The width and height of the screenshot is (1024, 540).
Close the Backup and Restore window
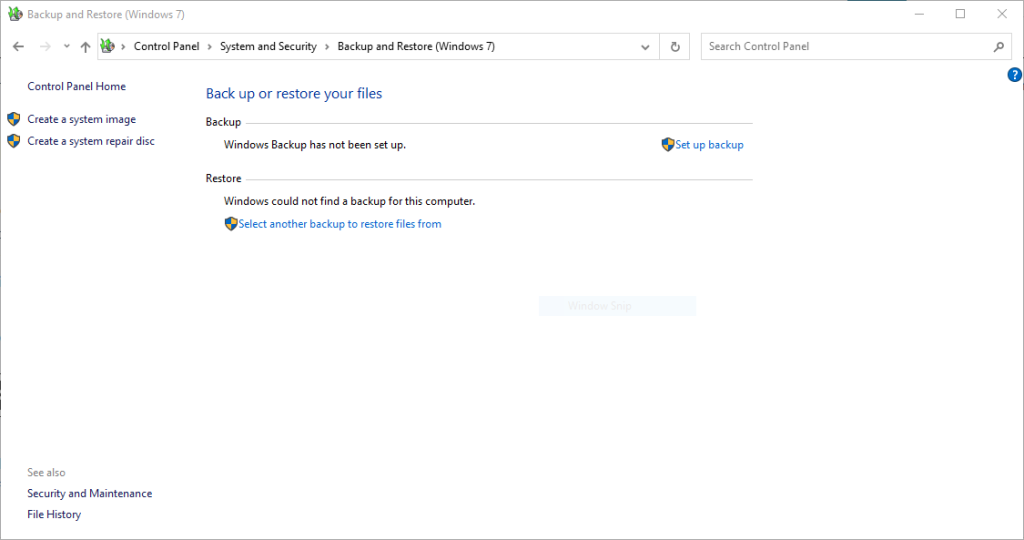1002,14
